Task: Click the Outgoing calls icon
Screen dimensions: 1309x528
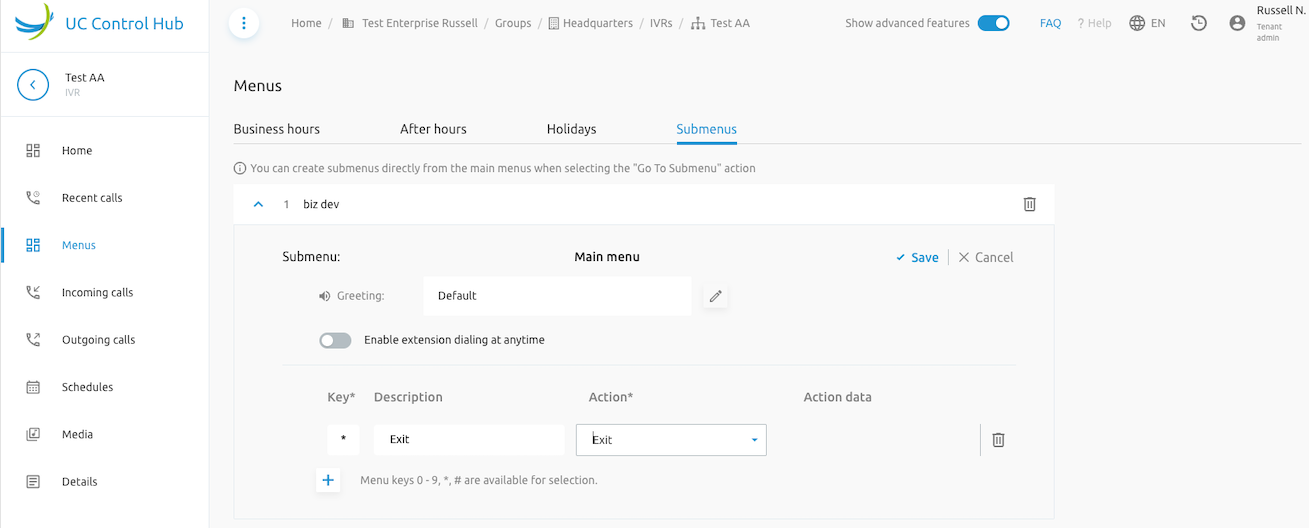Action: coord(33,340)
